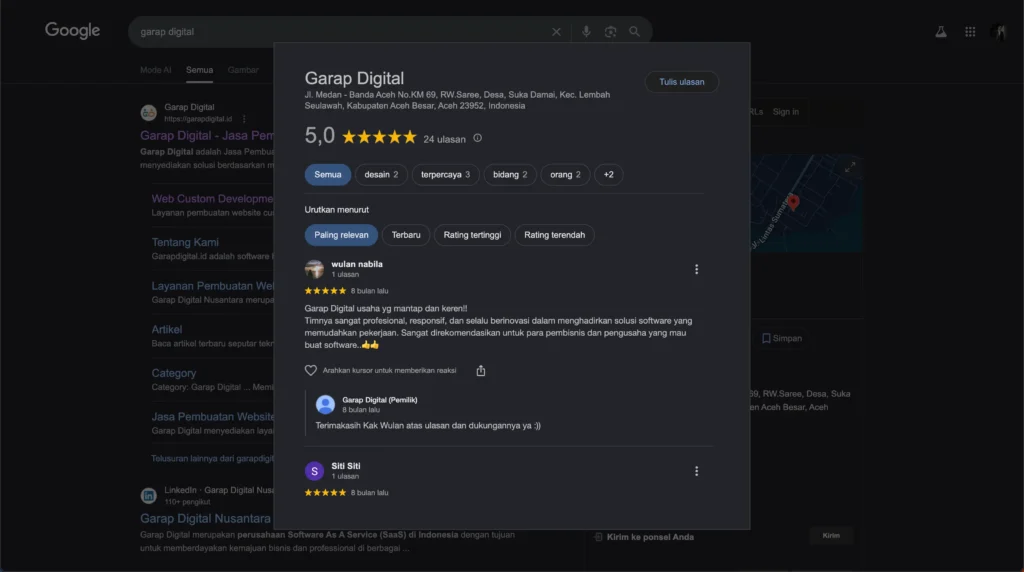Open Garap Digital Nusantara LinkedIn result
Image resolution: width=1024 pixels, height=572 pixels.
[x=205, y=518]
